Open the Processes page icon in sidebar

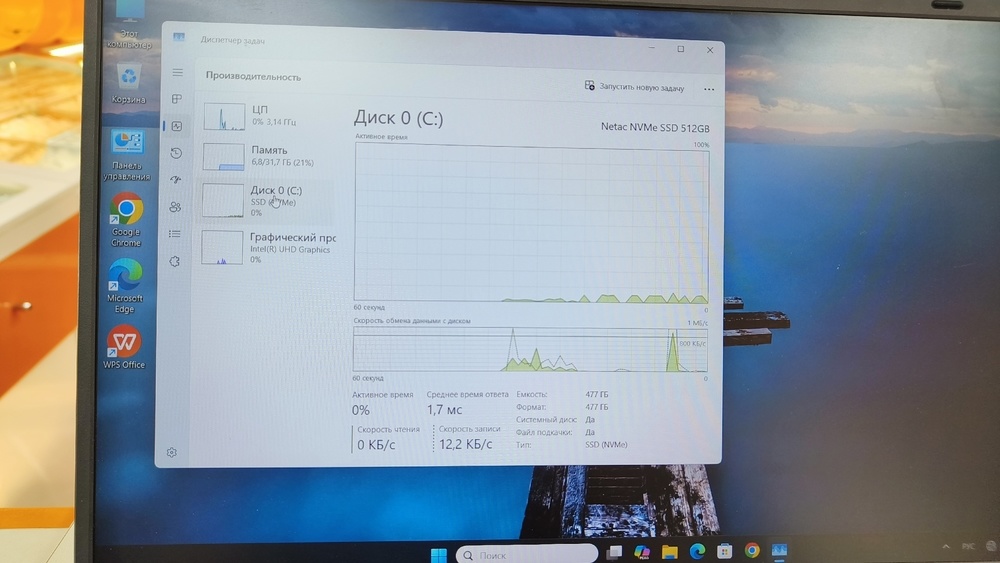(x=177, y=99)
